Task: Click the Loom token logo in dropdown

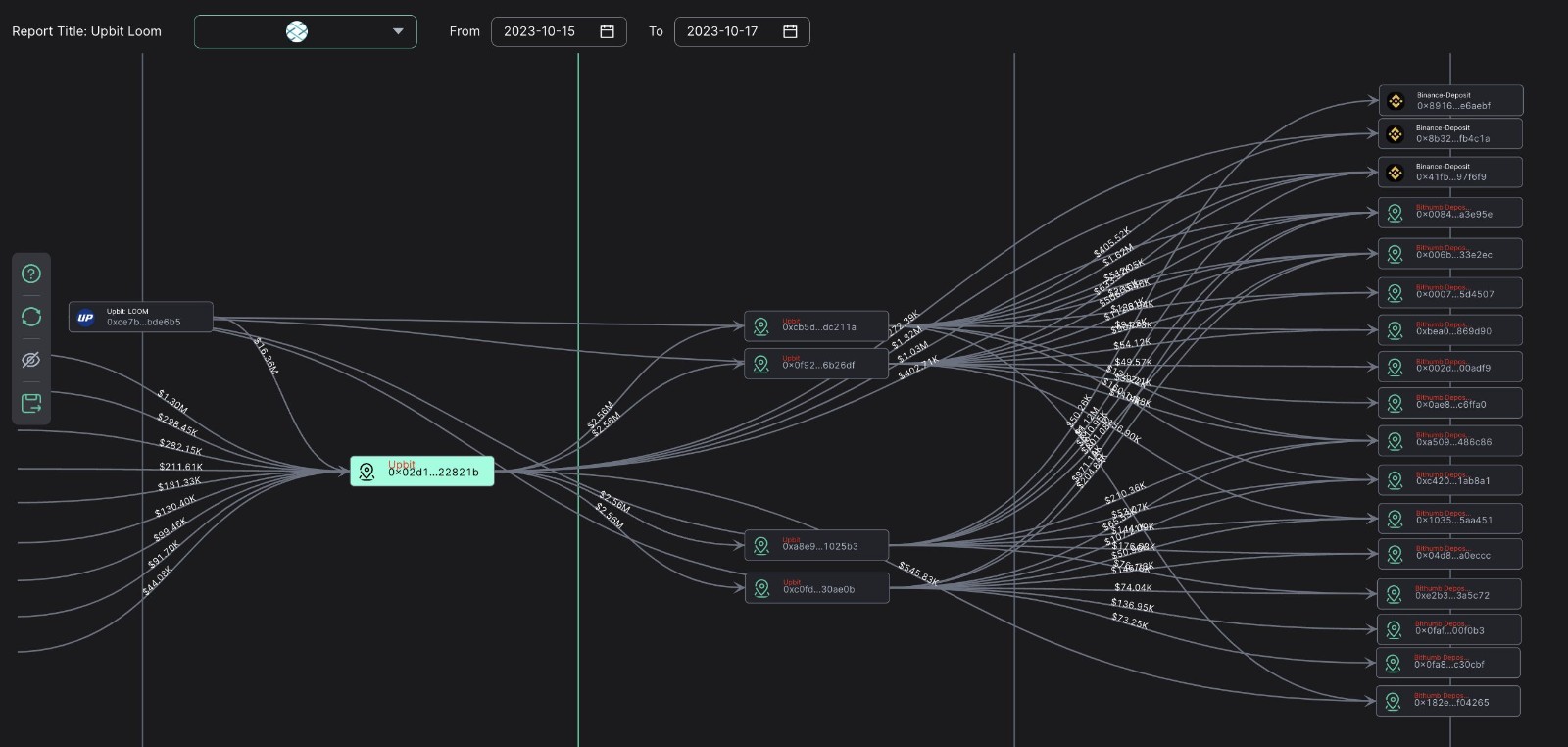Action: pos(297,31)
